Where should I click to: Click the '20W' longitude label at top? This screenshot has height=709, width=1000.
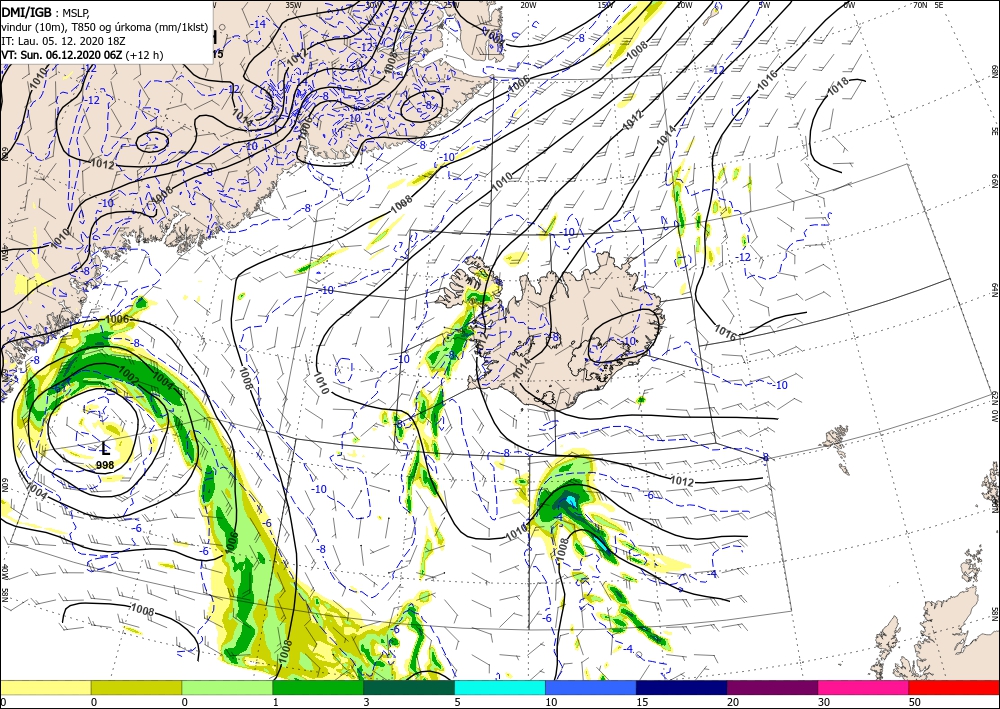(527, 5)
